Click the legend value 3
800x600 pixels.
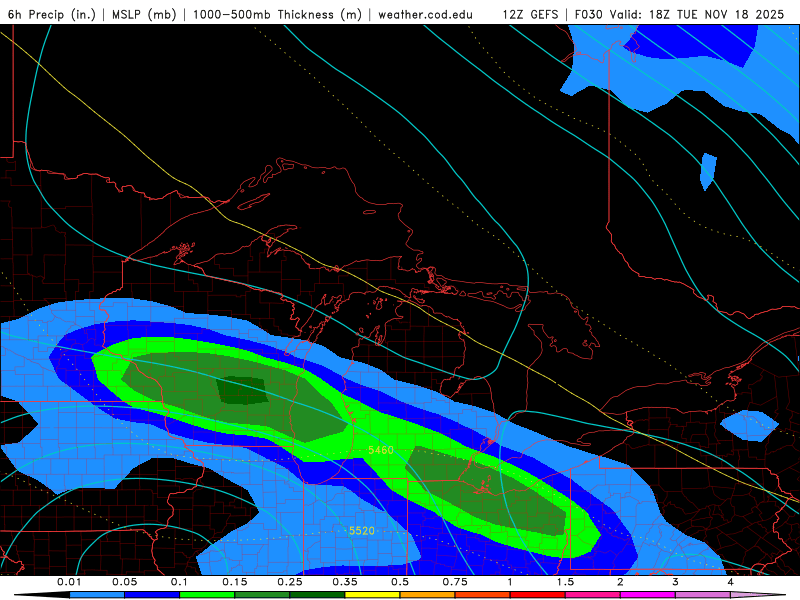pyautogui.click(x=676, y=582)
